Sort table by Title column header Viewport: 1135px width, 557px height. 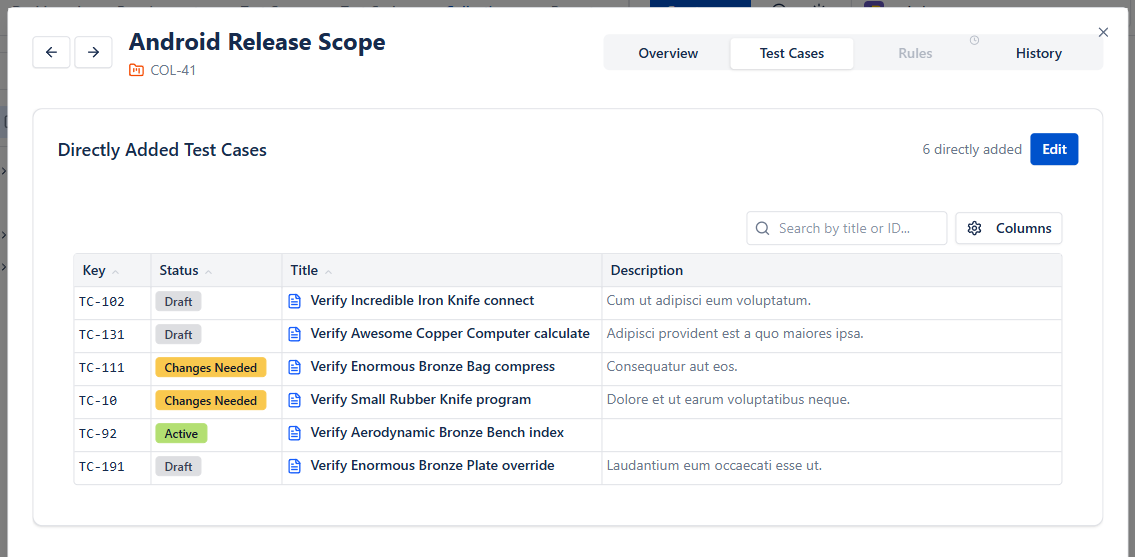coord(304,270)
